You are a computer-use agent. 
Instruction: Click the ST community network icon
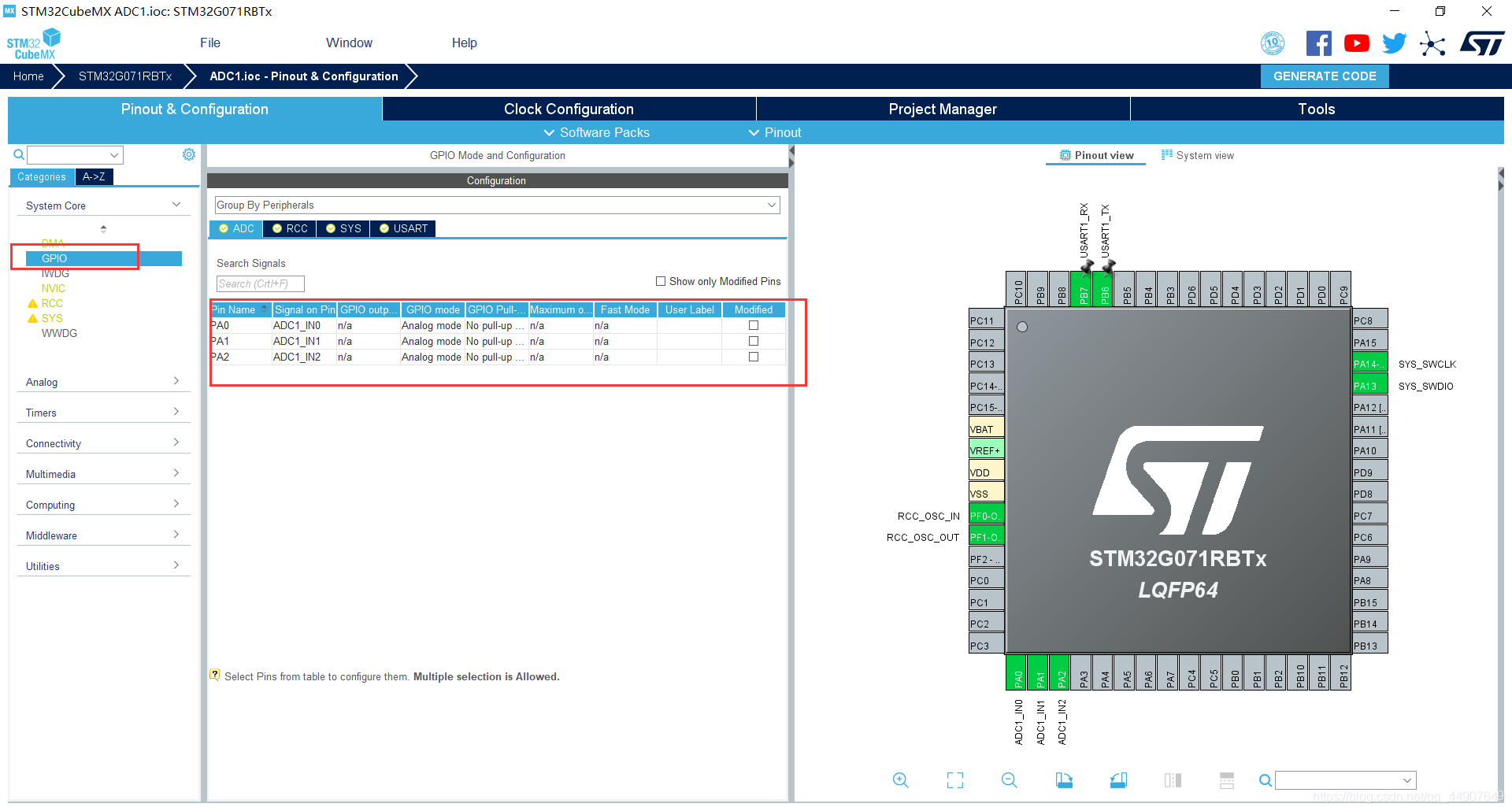pos(1432,43)
